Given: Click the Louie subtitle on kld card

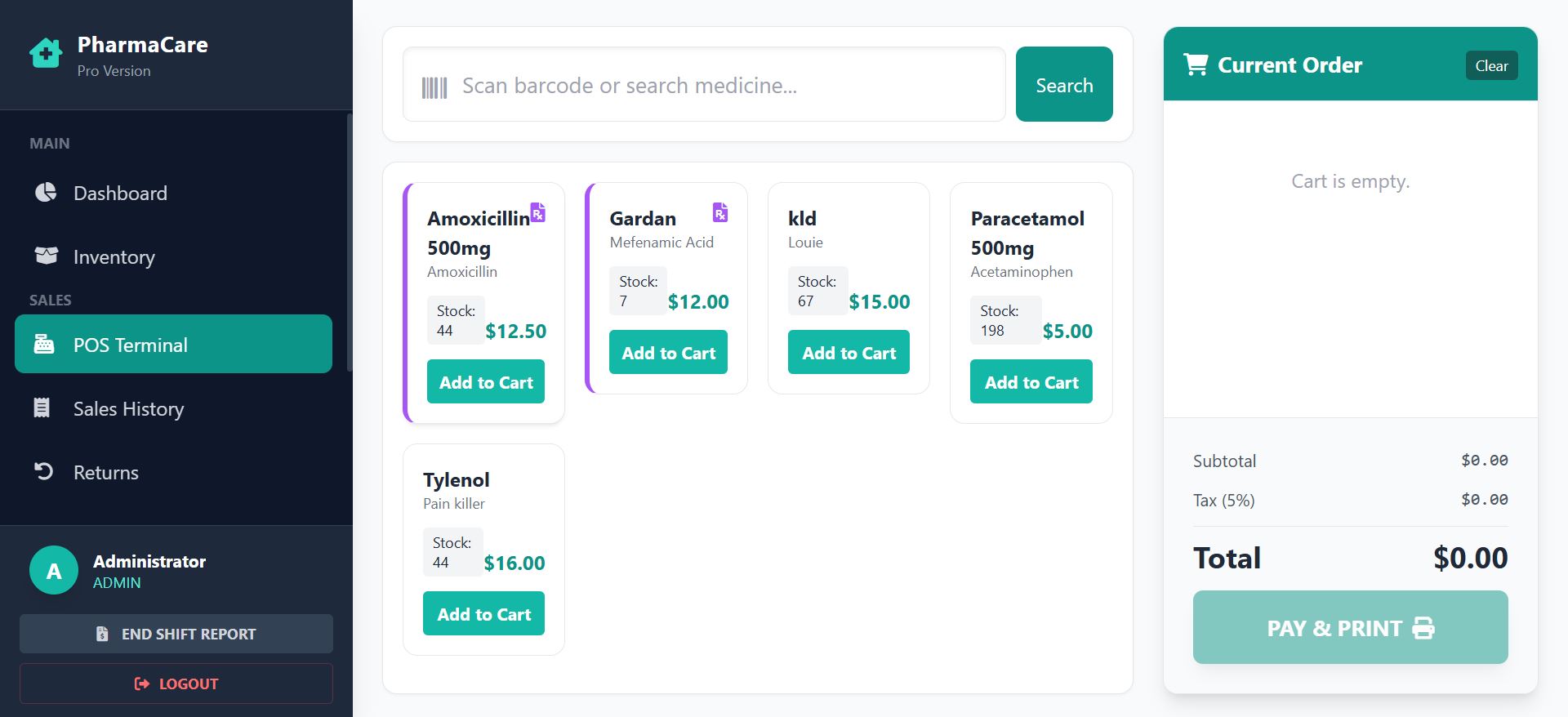Looking at the screenshot, I should 805,243.
